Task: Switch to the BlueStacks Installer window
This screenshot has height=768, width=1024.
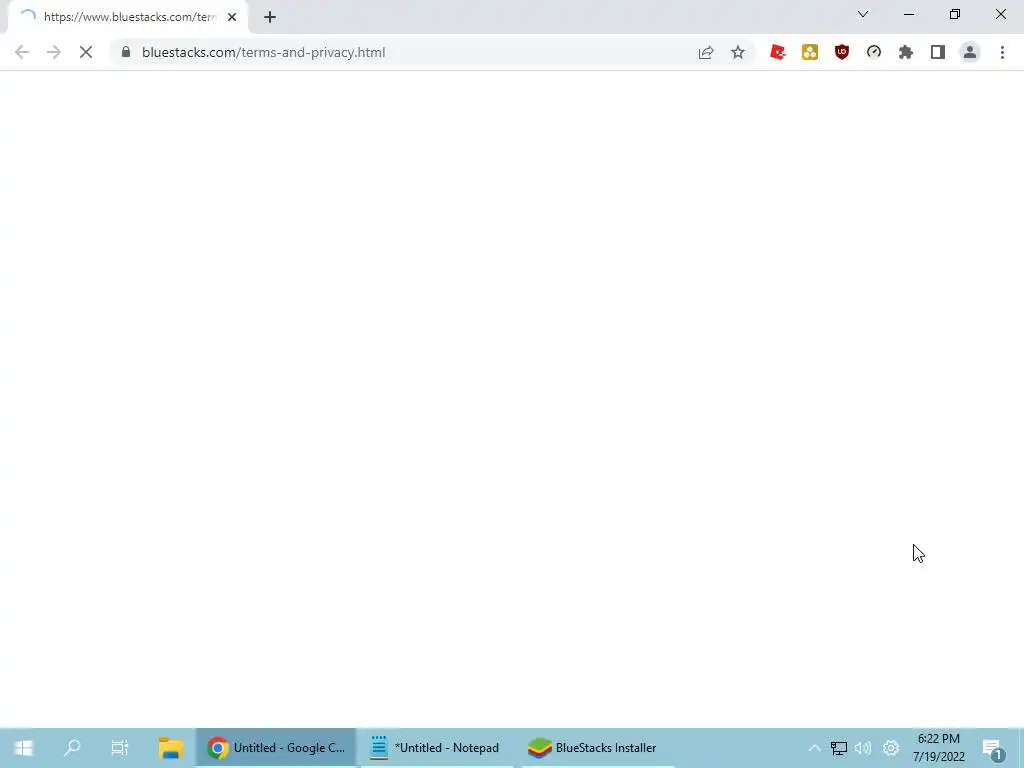Action: click(598, 748)
